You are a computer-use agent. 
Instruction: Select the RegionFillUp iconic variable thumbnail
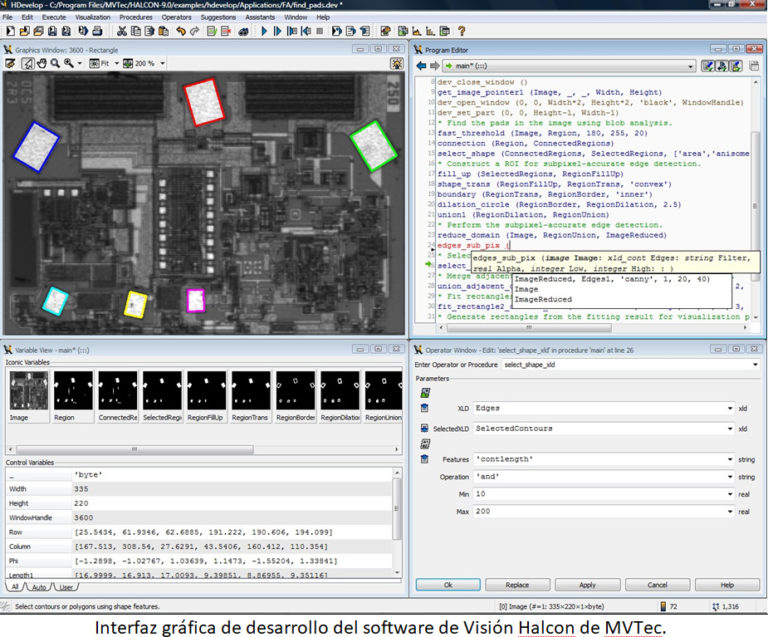[x=205, y=391]
